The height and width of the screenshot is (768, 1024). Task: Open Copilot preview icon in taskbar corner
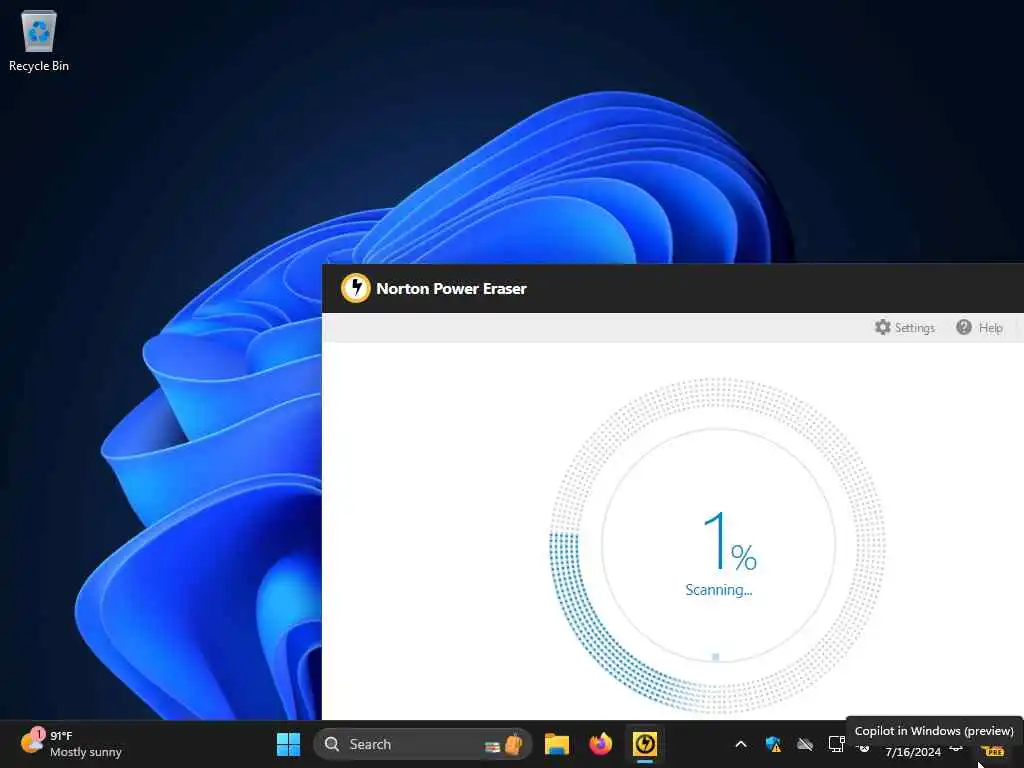point(993,751)
